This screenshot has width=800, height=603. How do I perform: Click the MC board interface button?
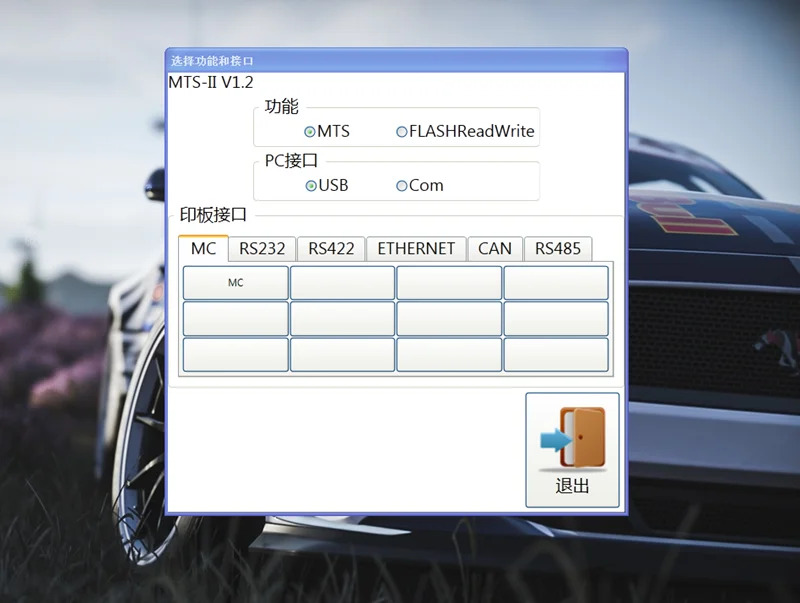pyautogui.click(x=236, y=283)
